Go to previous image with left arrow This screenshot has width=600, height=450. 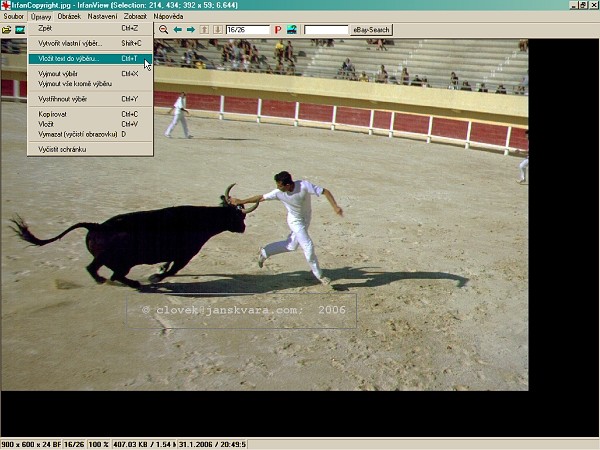(178, 30)
